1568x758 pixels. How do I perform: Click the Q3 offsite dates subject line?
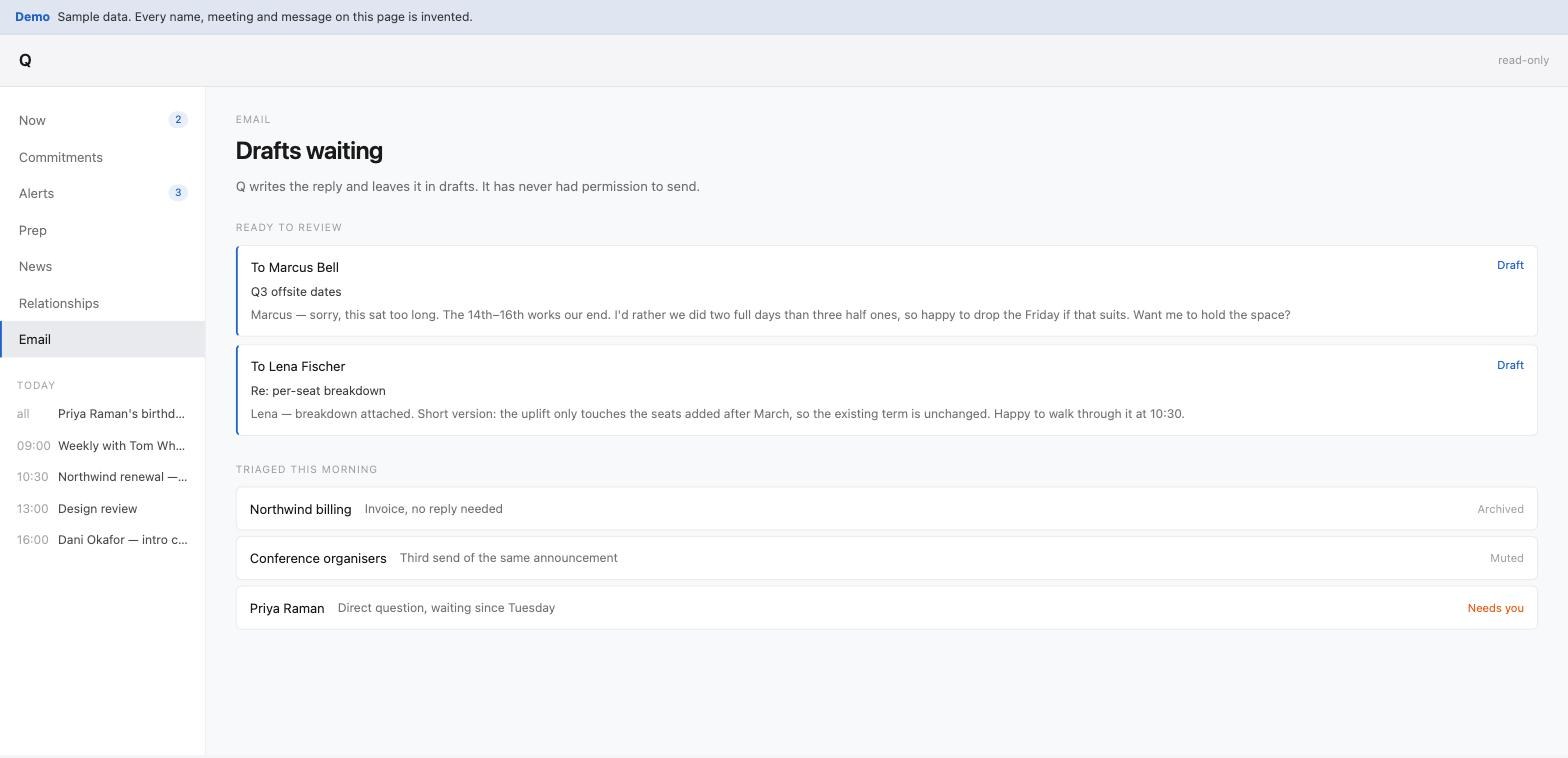click(296, 292)
